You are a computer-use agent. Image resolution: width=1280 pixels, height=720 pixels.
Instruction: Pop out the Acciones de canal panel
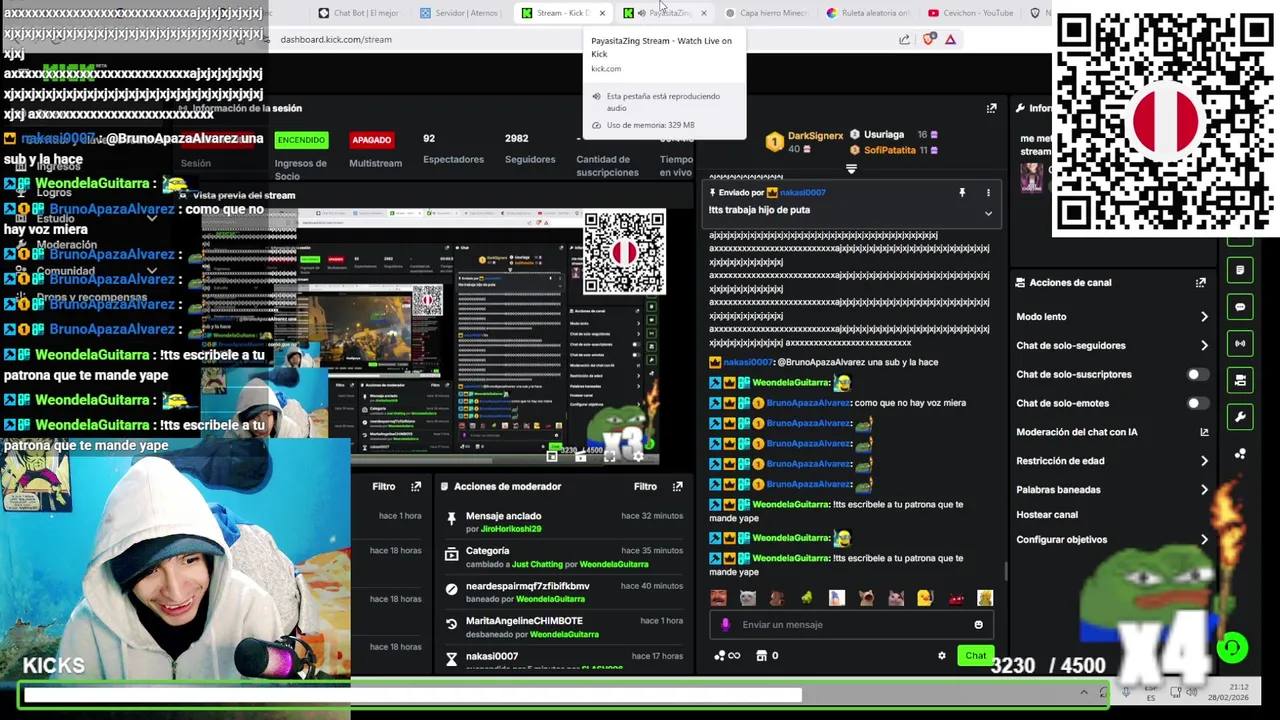tap(1201, 283)
